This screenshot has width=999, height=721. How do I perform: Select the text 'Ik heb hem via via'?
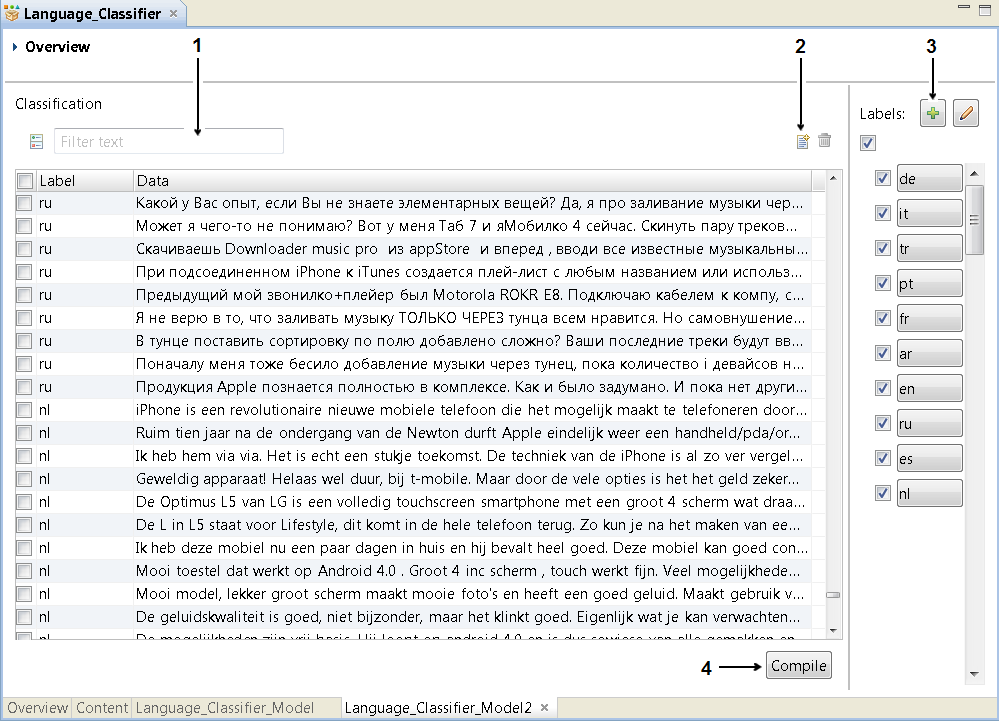[199, 456]
